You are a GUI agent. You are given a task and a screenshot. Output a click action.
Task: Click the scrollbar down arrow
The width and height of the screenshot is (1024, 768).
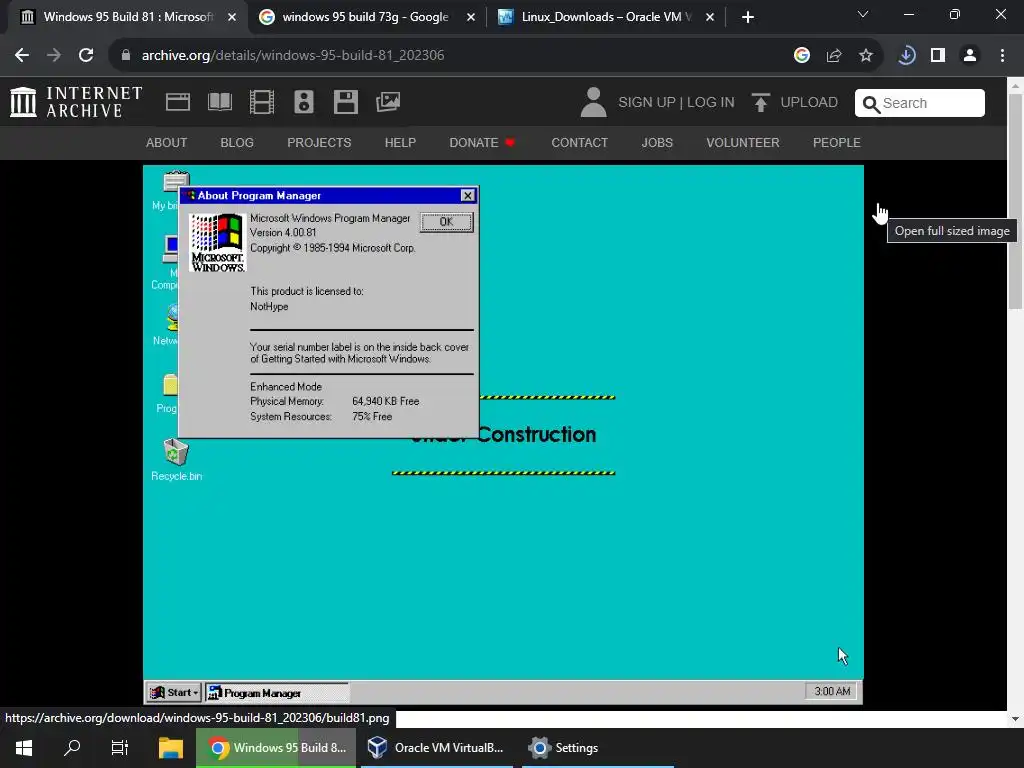tap(1016, 719)
